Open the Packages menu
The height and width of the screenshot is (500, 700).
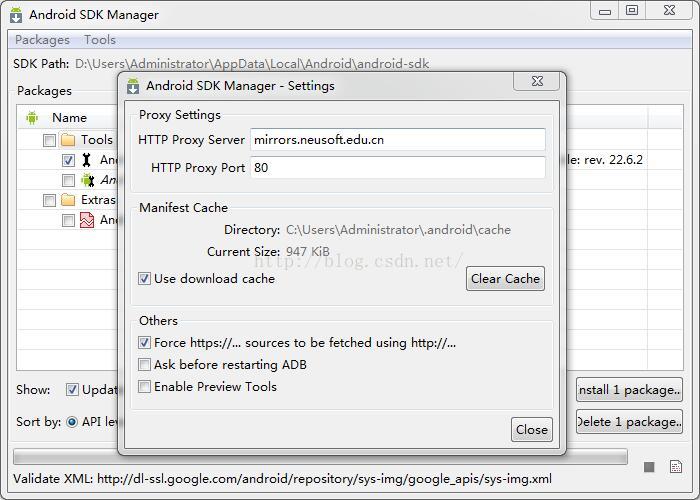click(x=42, y=40)
